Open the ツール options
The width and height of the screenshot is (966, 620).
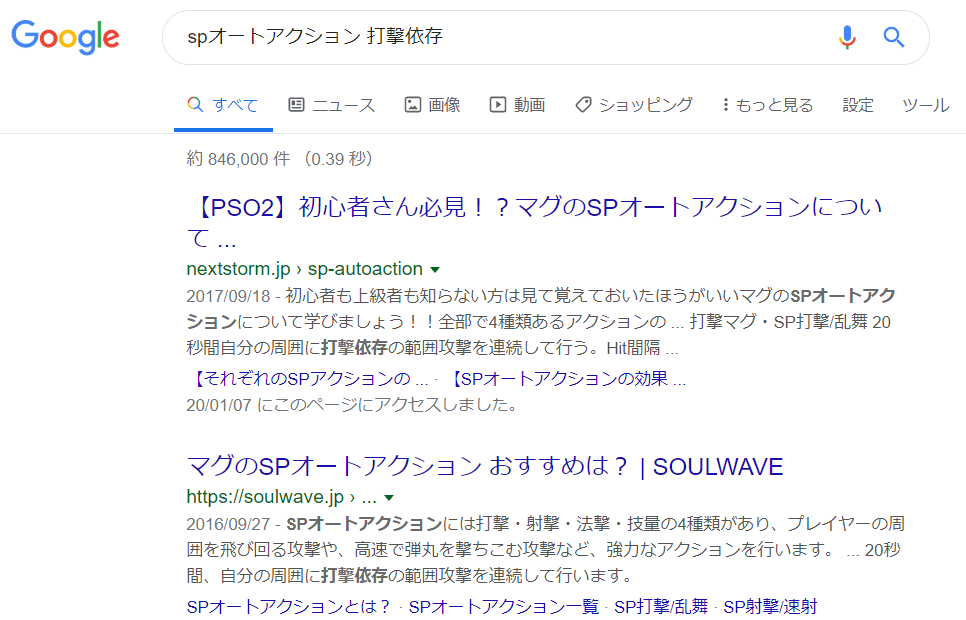(x=926, y=105)
